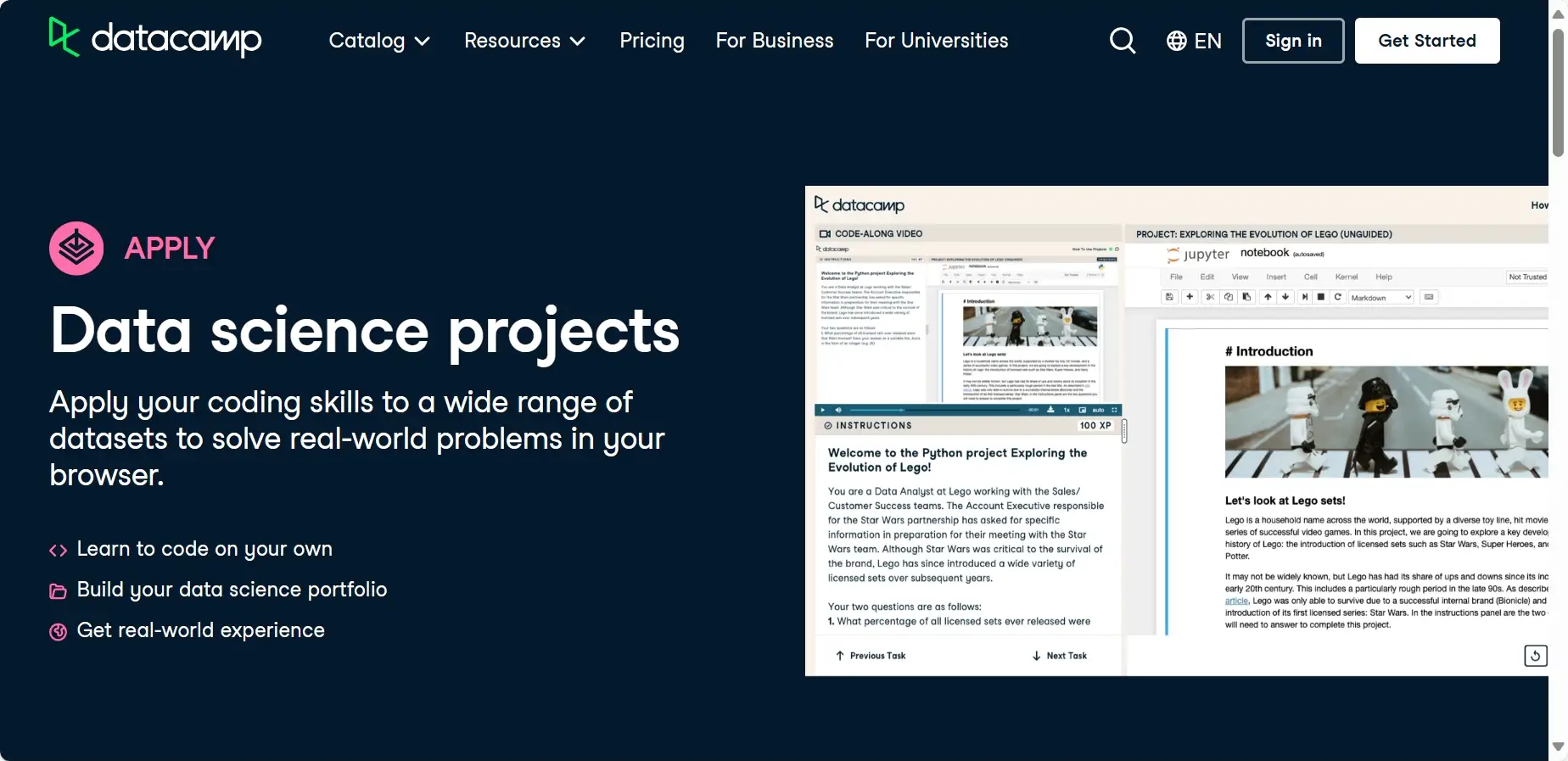Click the Jupyter paste cell icon
Viewport: 1568px width, 761px height.
tap(1246, 297)
